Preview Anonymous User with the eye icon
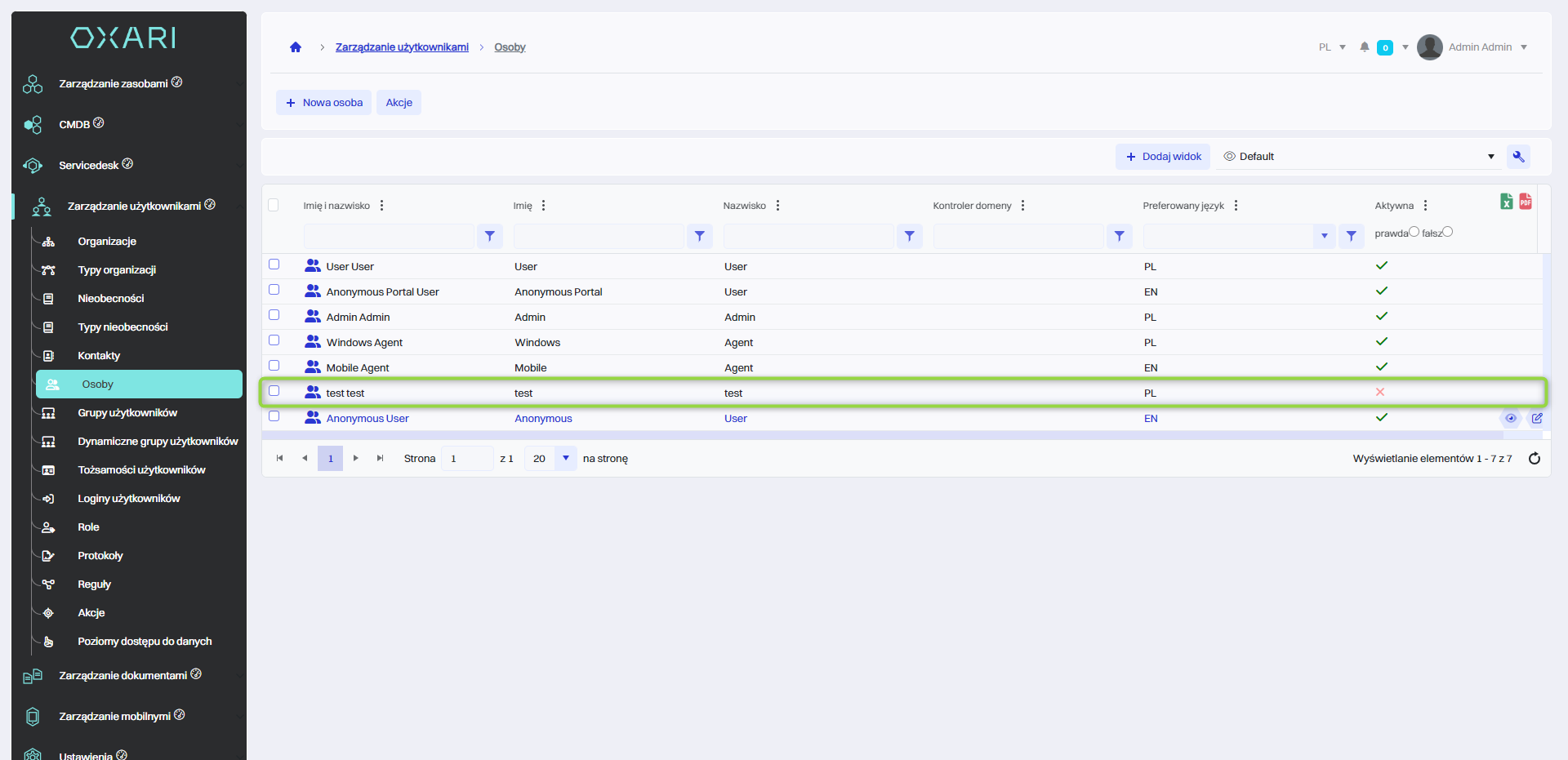The image size is (1568, 760). pyautogui.click(x=1510, y=419)
